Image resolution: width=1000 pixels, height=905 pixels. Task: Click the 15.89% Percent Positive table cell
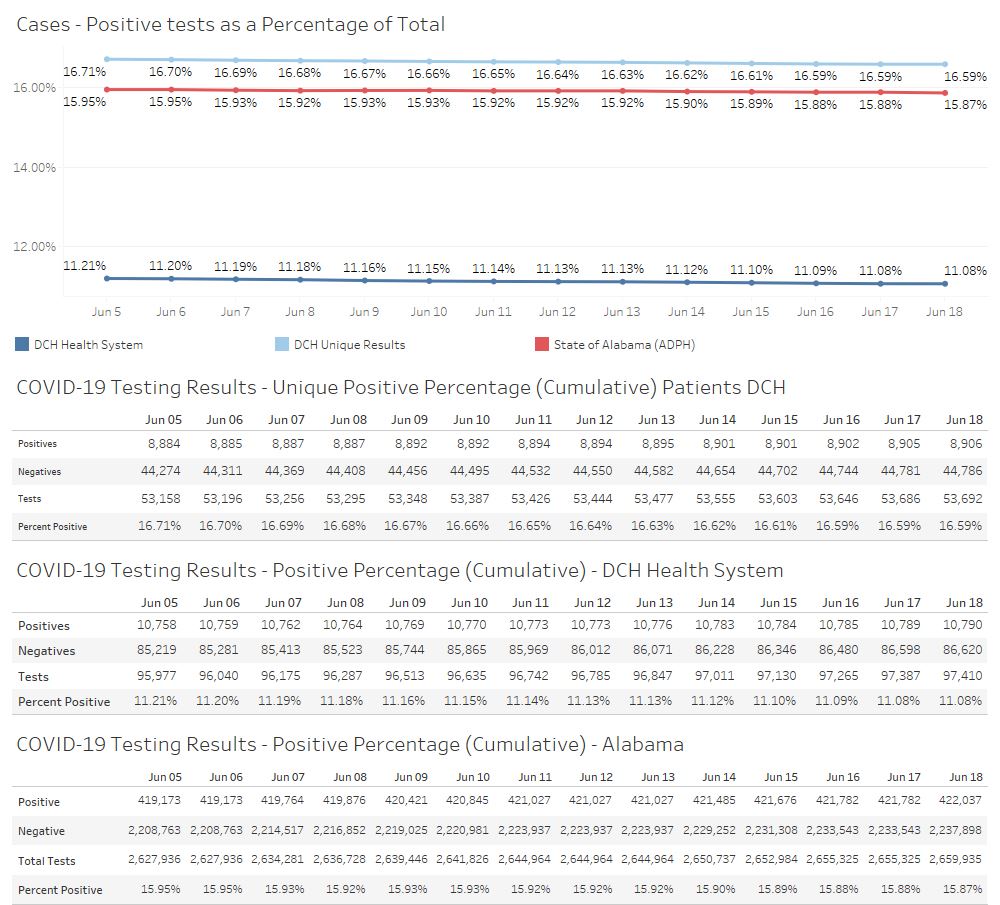click(776, 889)
